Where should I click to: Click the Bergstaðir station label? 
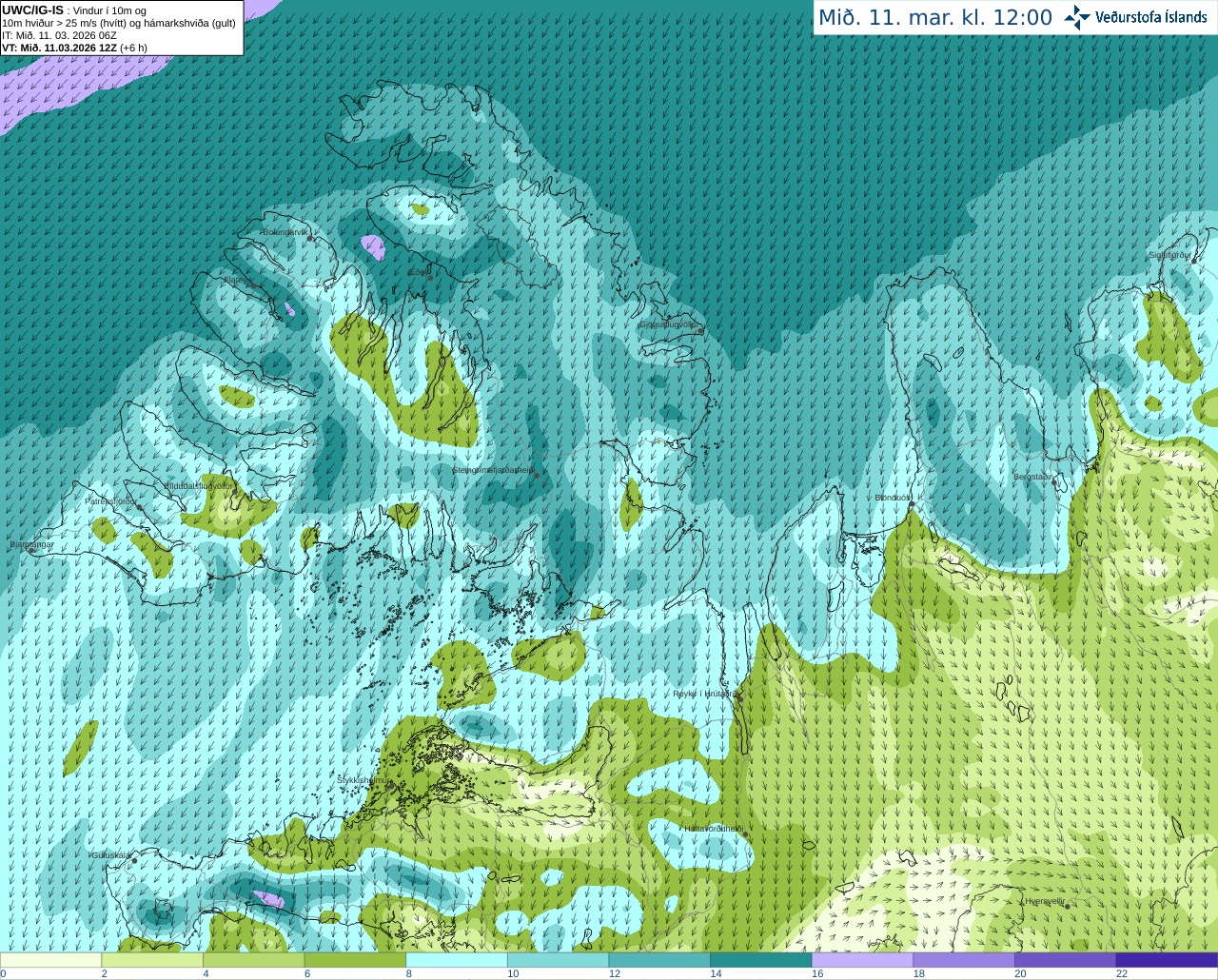click(1033, 477)
